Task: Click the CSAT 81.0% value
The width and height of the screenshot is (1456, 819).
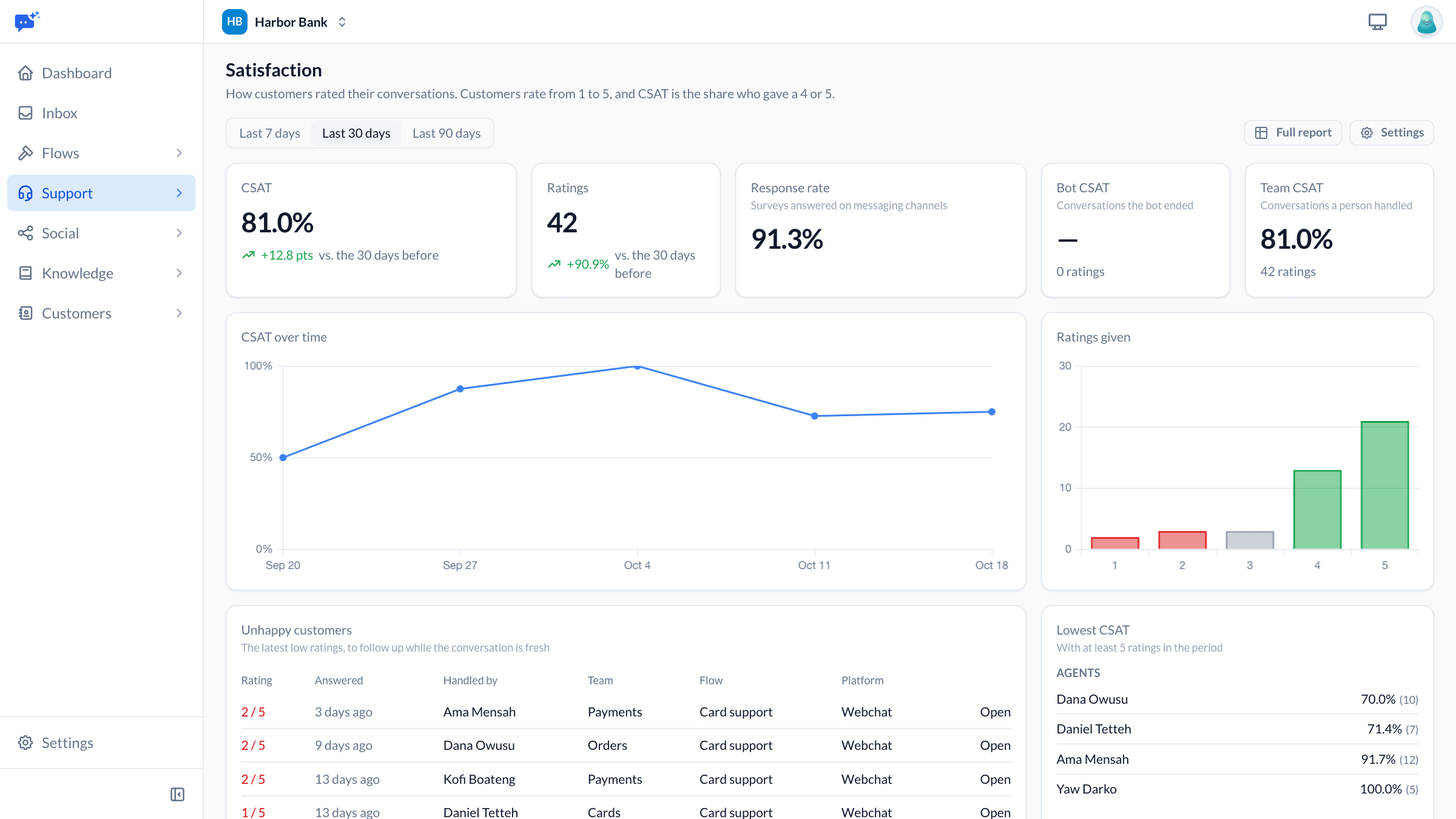Action: (x=277, y=223)
